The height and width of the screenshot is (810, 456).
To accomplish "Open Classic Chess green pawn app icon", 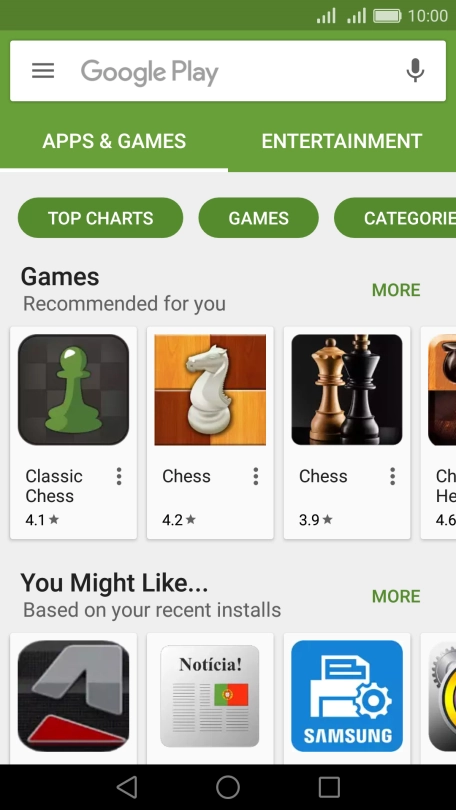I will [x=73, y=390].
